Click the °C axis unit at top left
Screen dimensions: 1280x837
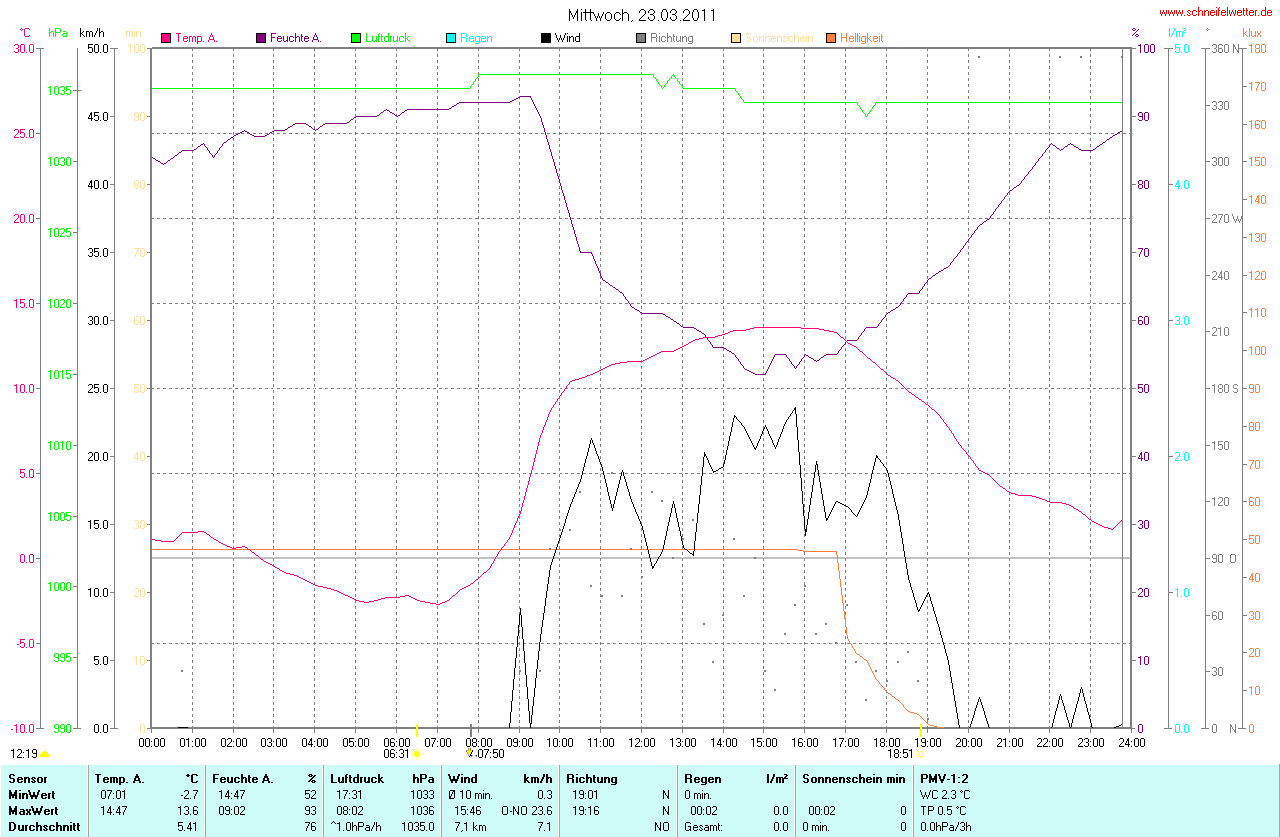(25, 32)
